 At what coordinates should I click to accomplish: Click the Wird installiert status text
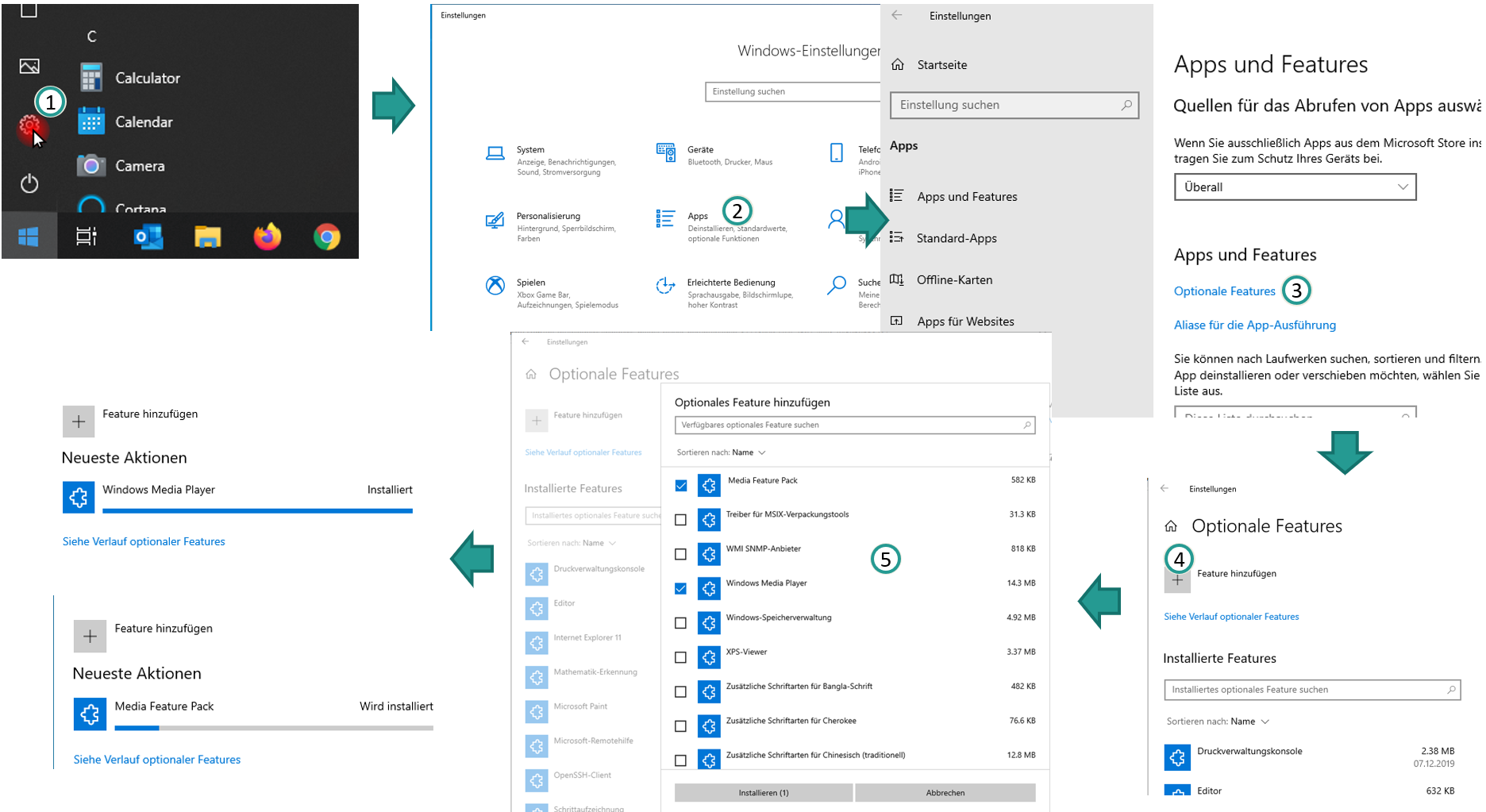[396, 706]
